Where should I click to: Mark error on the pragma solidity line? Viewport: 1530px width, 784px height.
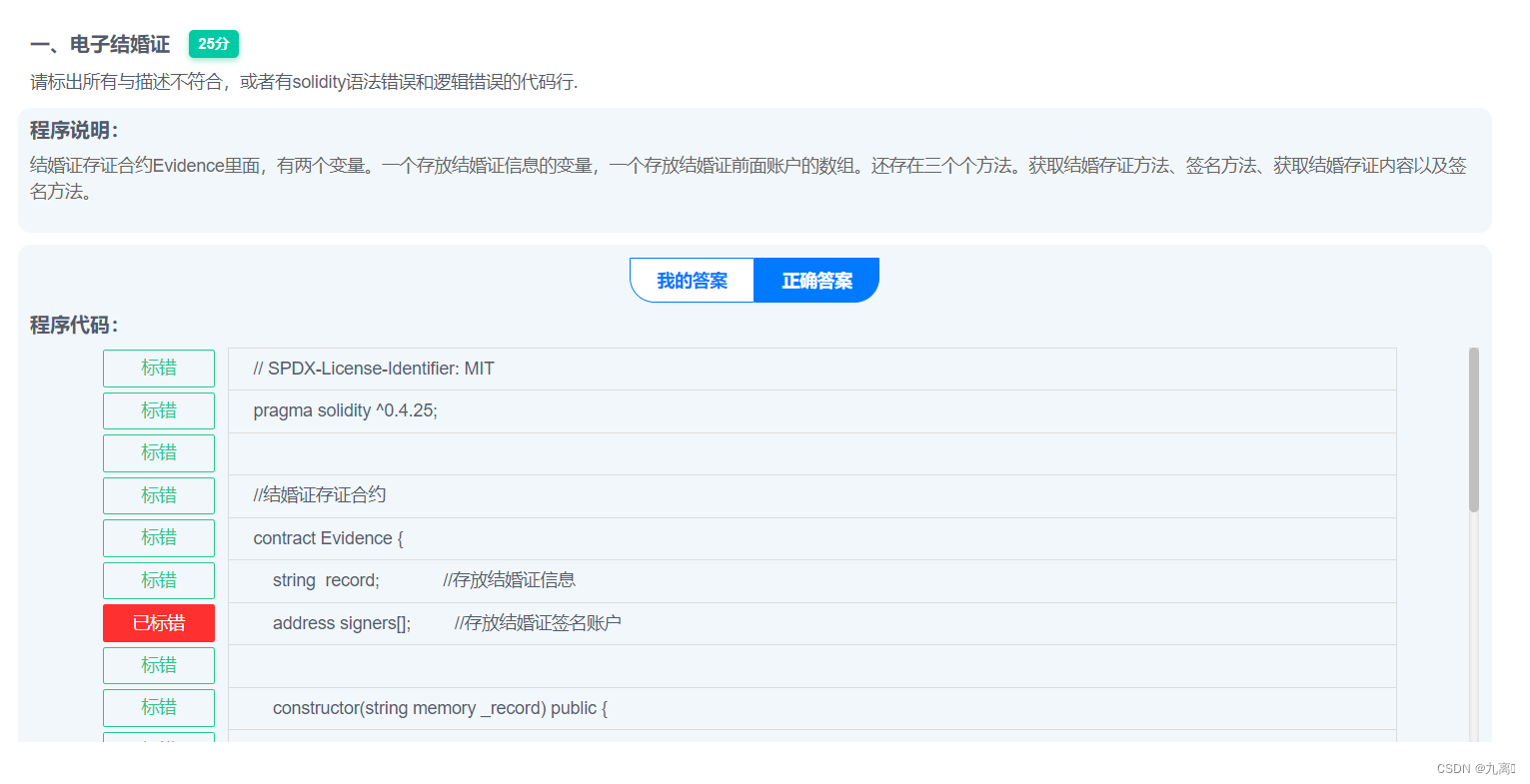pyautogui.click(x=159, y=410)
